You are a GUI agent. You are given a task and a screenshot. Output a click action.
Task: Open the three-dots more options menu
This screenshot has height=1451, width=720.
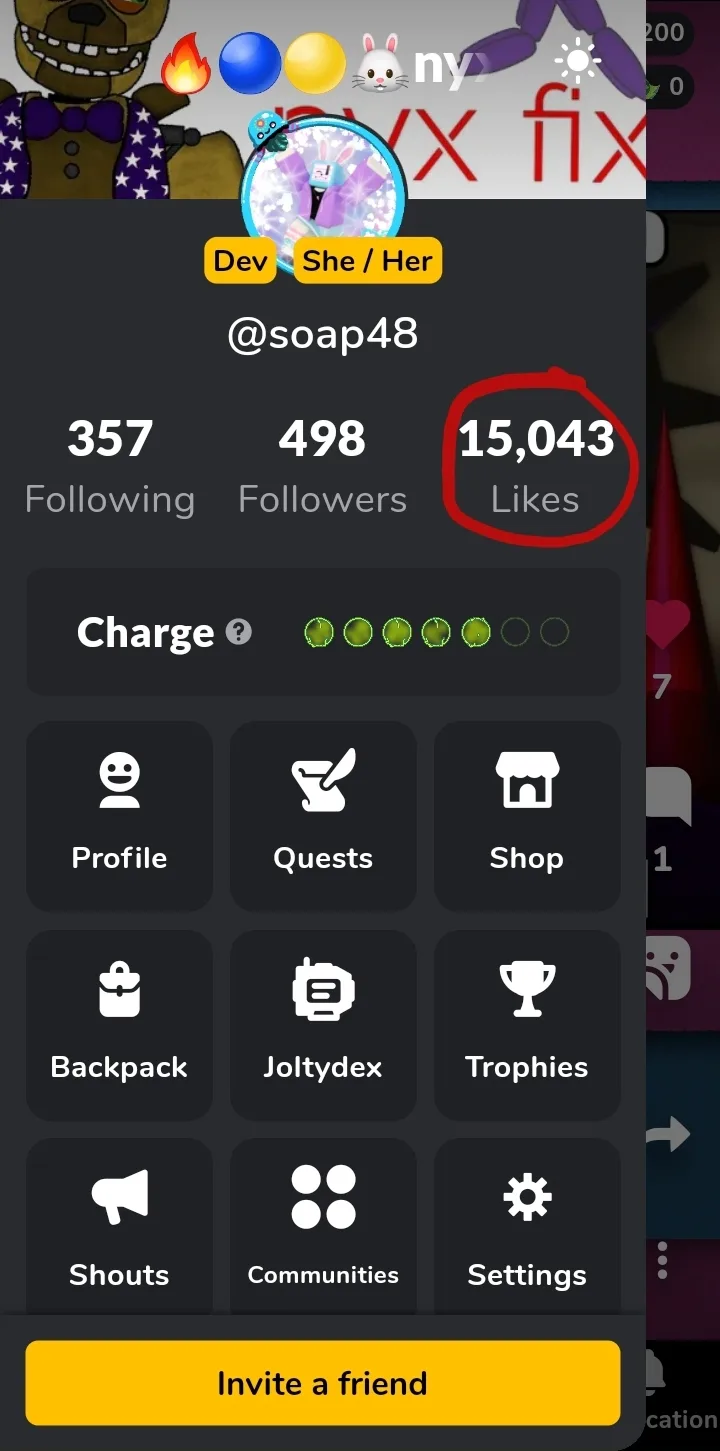(662, 1260)
